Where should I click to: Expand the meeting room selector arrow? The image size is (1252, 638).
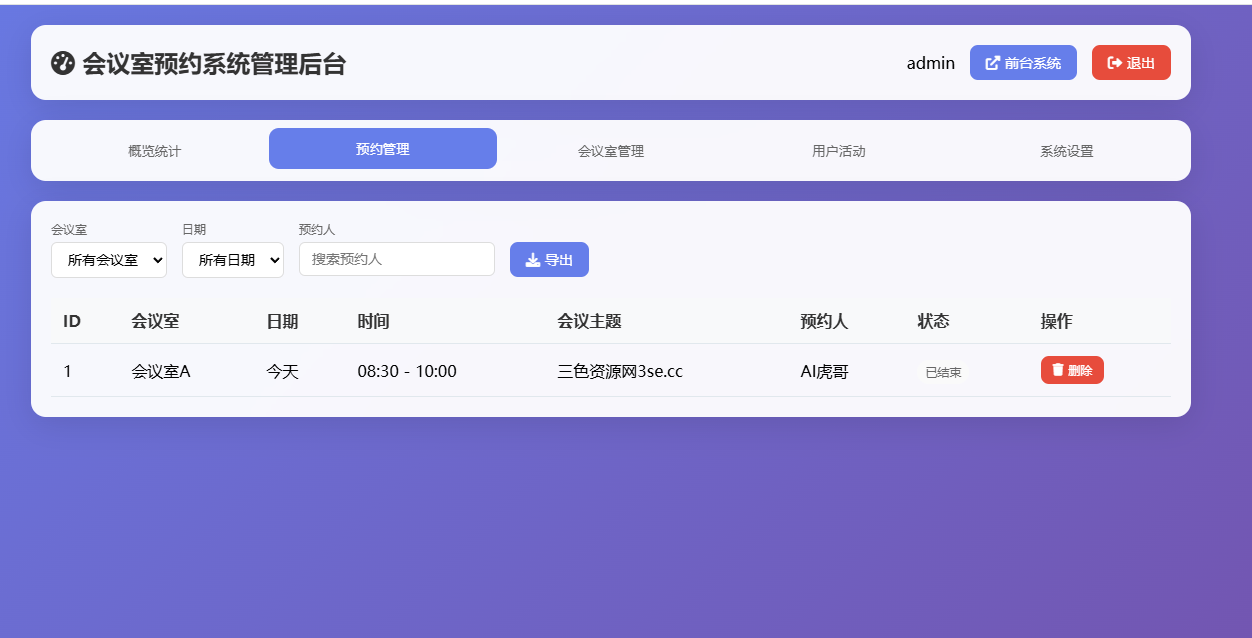(158, 259)
